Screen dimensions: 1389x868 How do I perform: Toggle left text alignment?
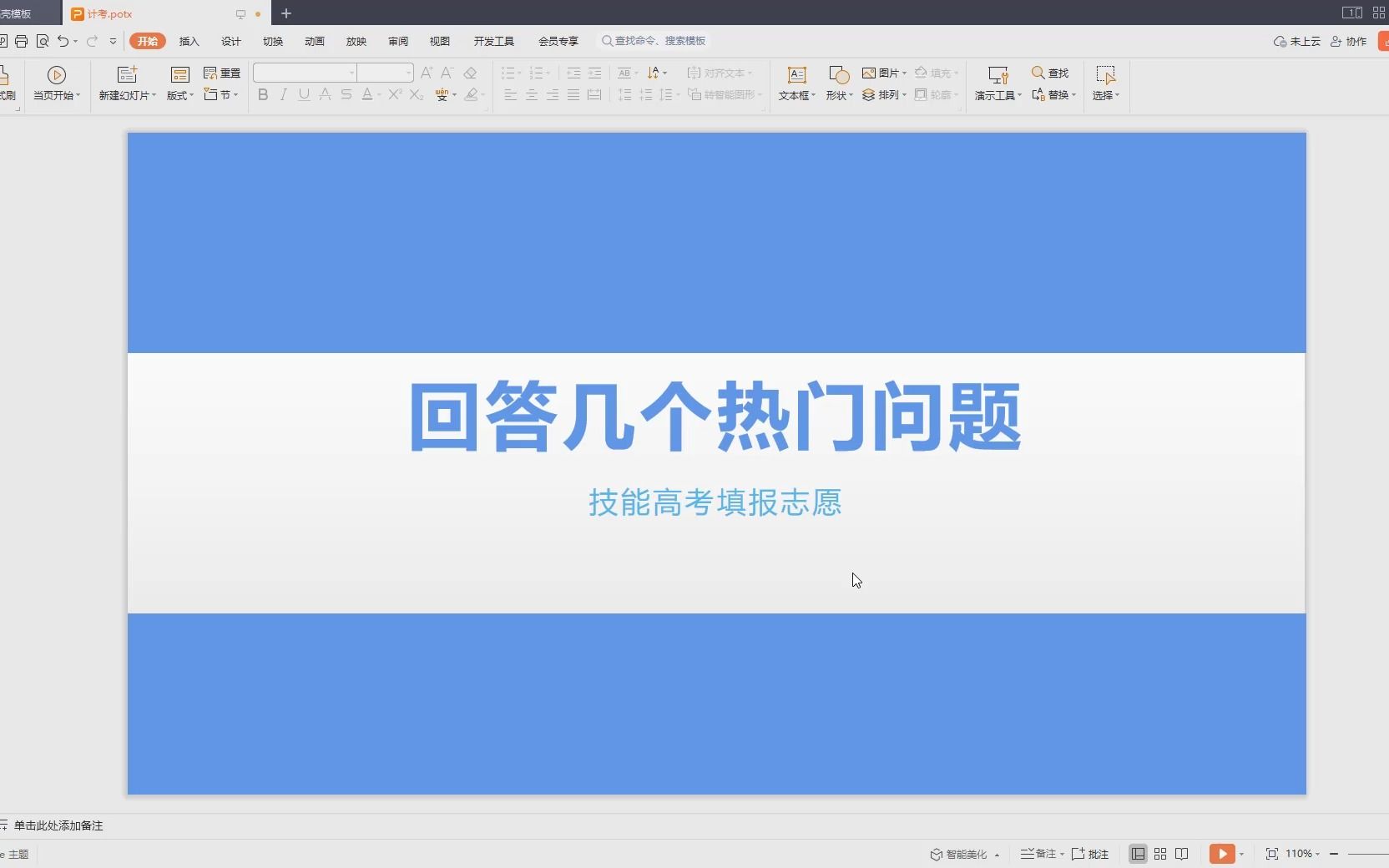(511, 95)
